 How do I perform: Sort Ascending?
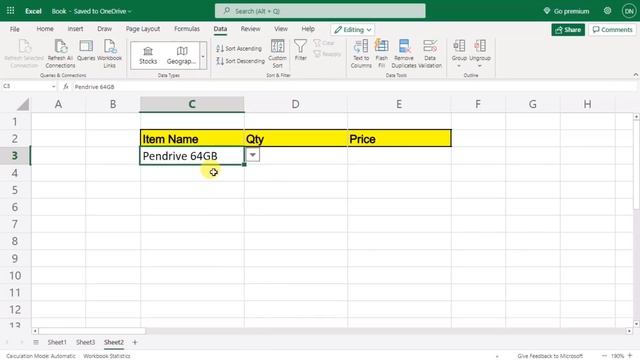pyautogui.click(x=239, y=49)
